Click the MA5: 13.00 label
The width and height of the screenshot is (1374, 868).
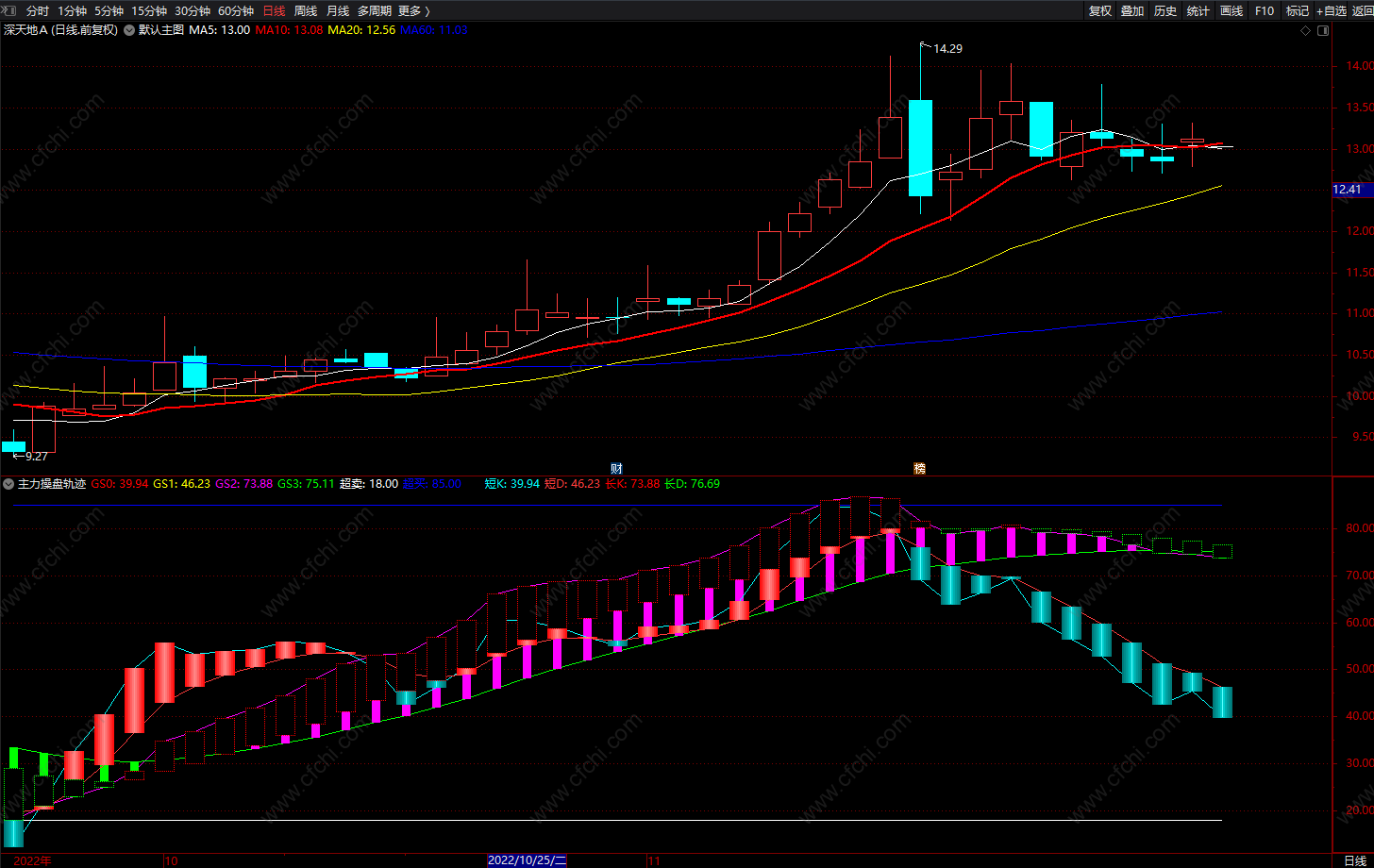220,30
